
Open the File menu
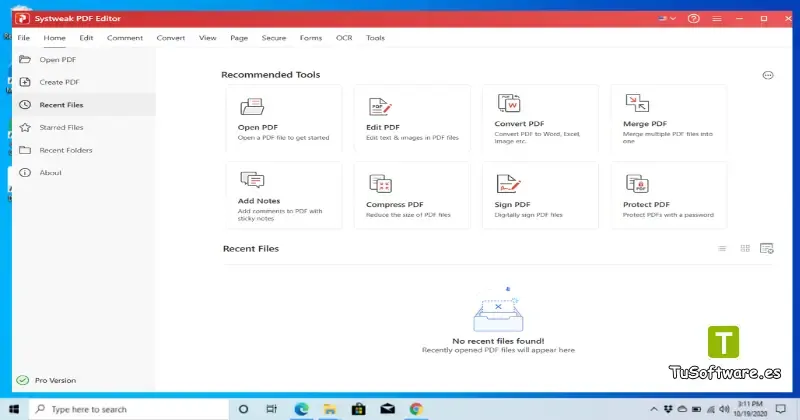(x=23, y=38)
